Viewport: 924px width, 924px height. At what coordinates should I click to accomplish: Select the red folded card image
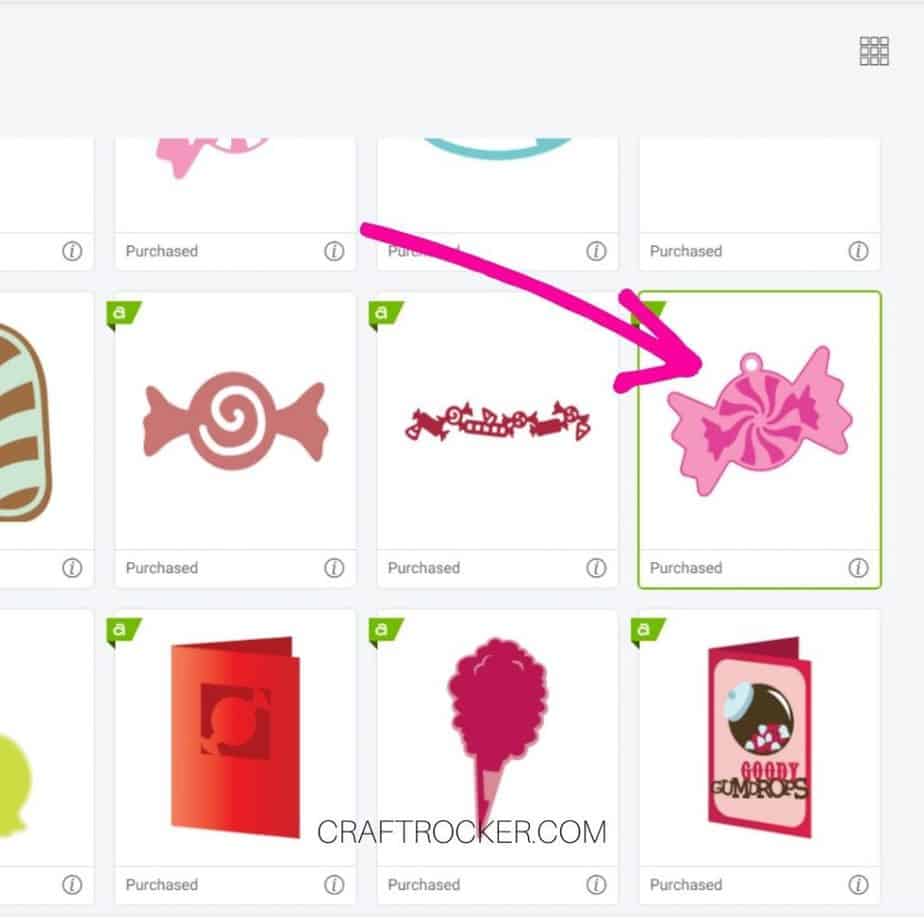click(x=235, y=737)
